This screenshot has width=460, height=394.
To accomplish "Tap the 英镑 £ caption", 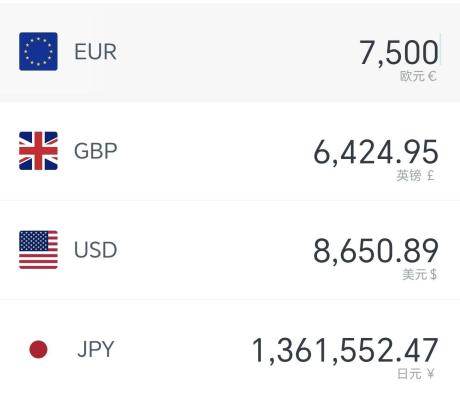I will coord(416,175).
